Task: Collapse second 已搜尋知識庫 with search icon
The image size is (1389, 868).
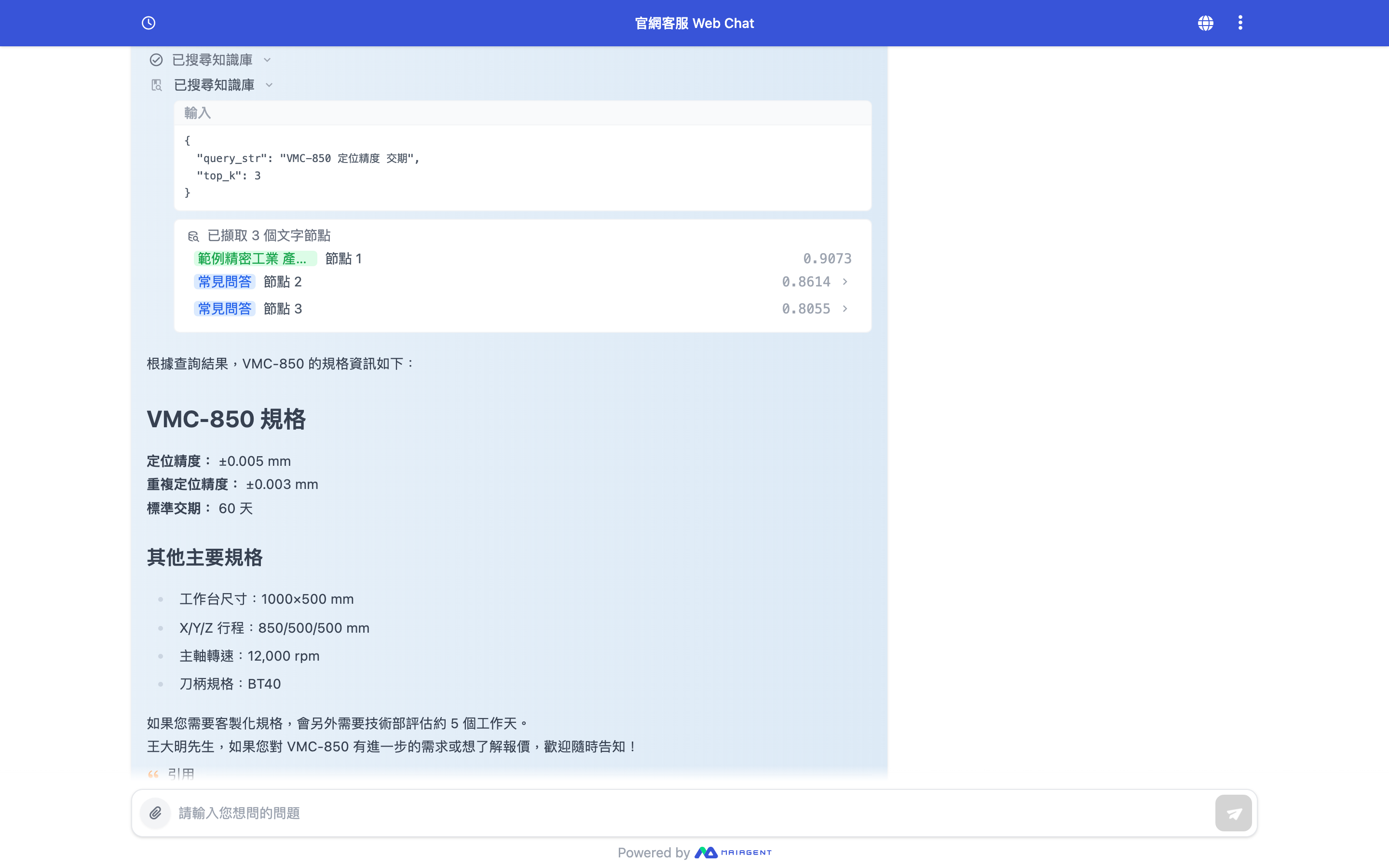Action: (x=269, y=85)
